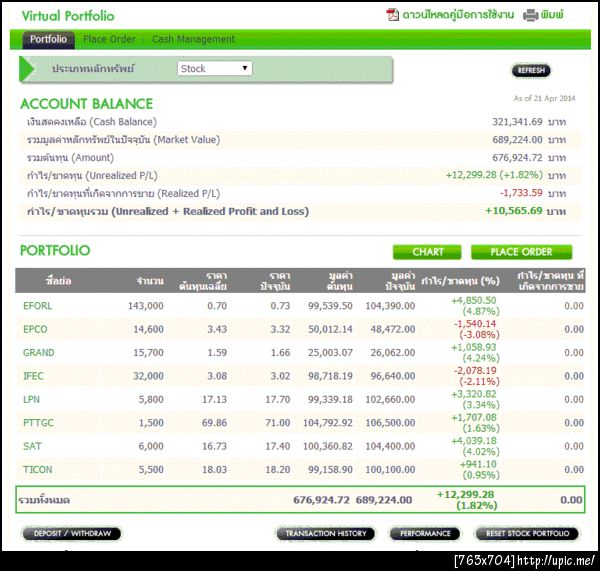Open the Performance report button

click(425, 534)
